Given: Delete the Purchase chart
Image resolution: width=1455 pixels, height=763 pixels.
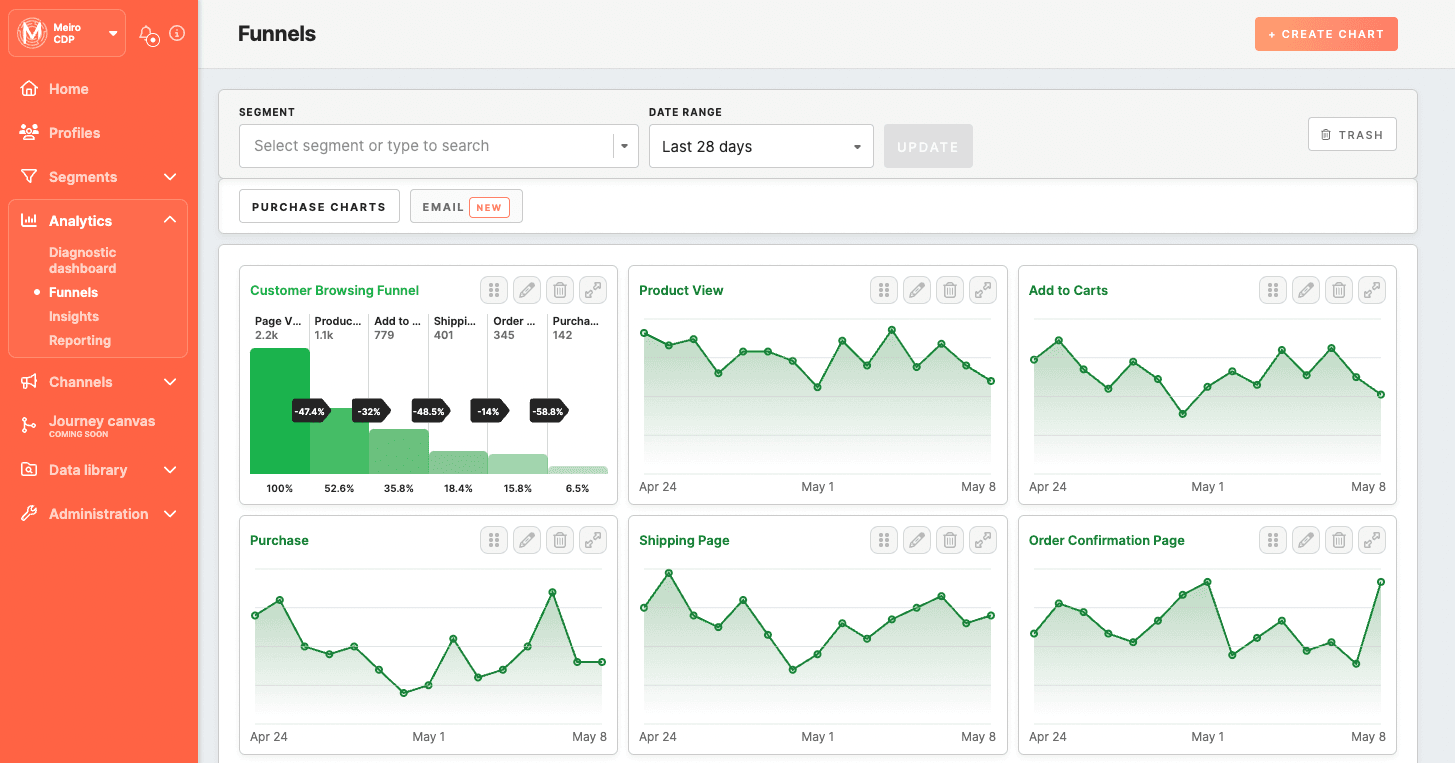Looking at the screenshot, I should pos(559,539).
